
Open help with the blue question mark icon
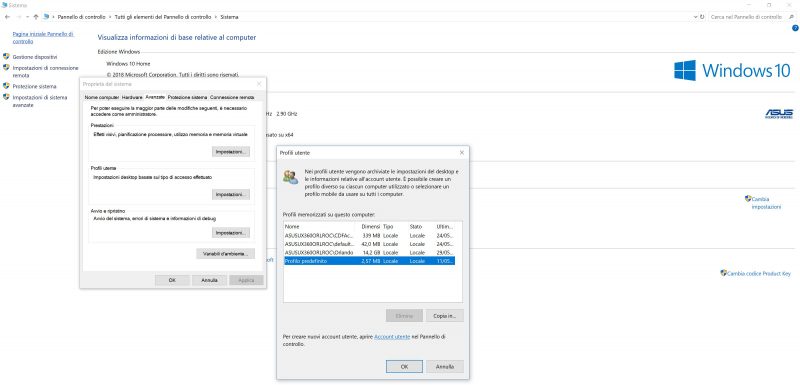point(795,28)
